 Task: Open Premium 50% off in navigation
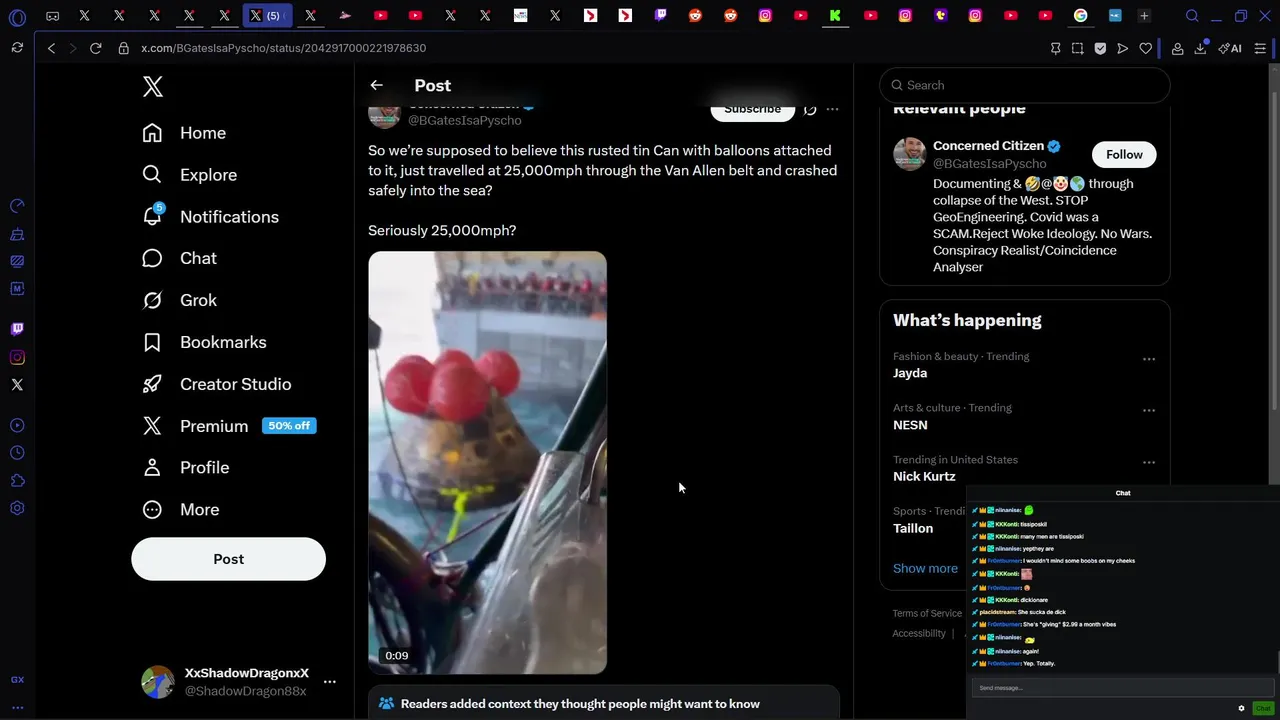click(229, 427)
